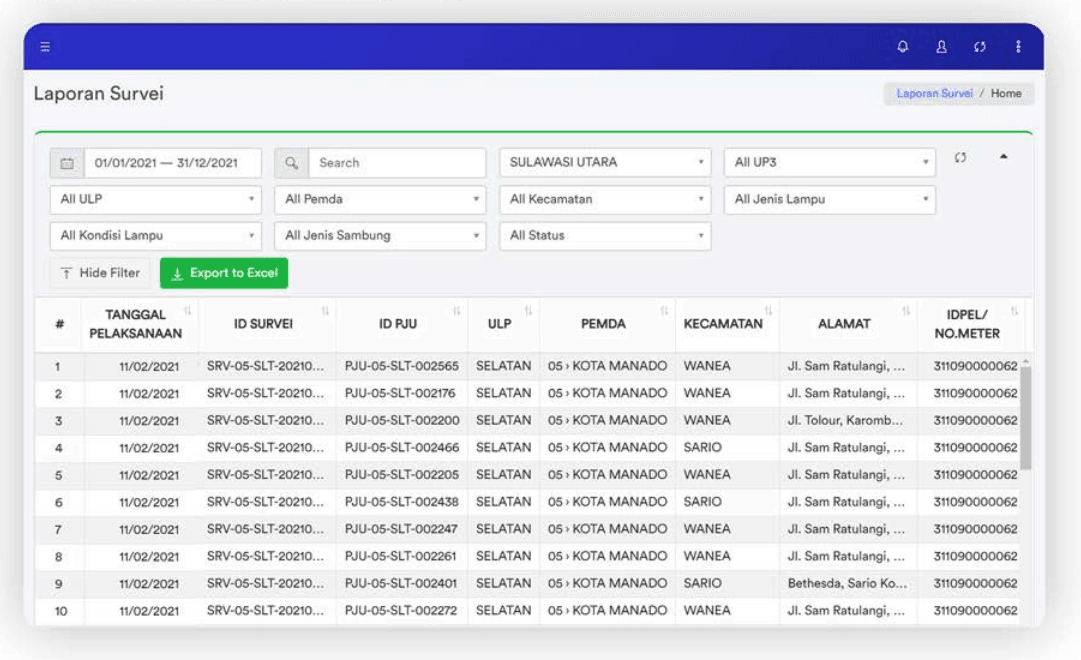Open the All Jenis Sambung dropdown

380,236
